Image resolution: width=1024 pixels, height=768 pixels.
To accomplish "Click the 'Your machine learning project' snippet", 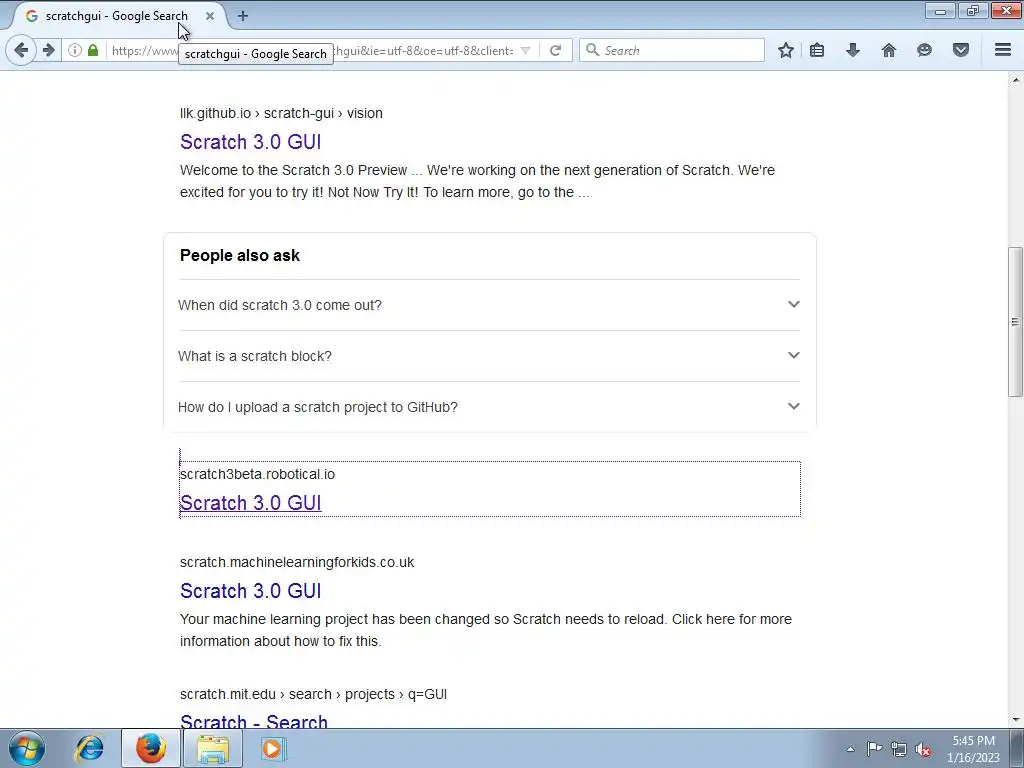I will coord(486,630).
